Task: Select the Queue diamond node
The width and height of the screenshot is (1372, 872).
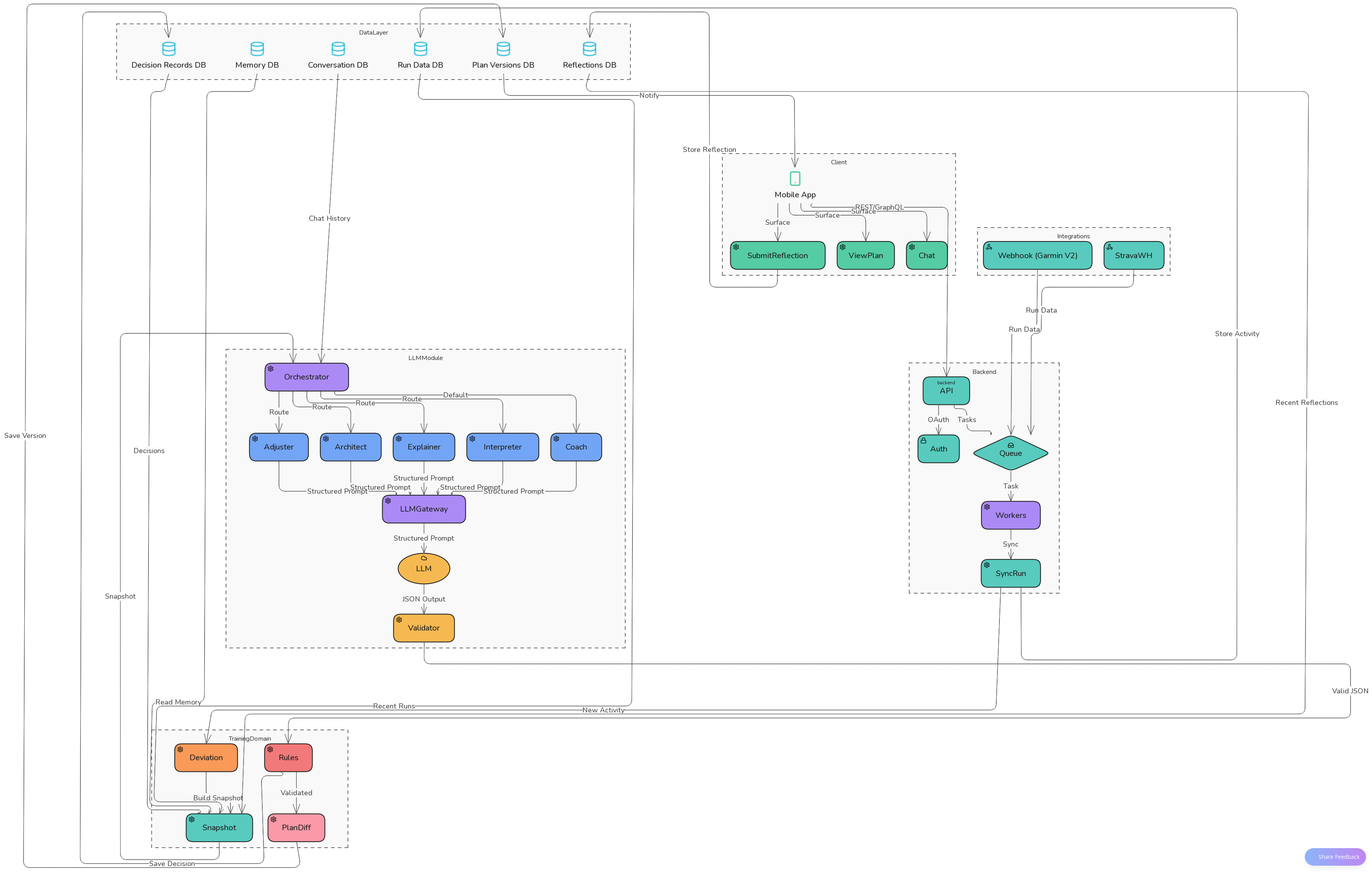Action: pyautogui.click(x=1011, y=454)
